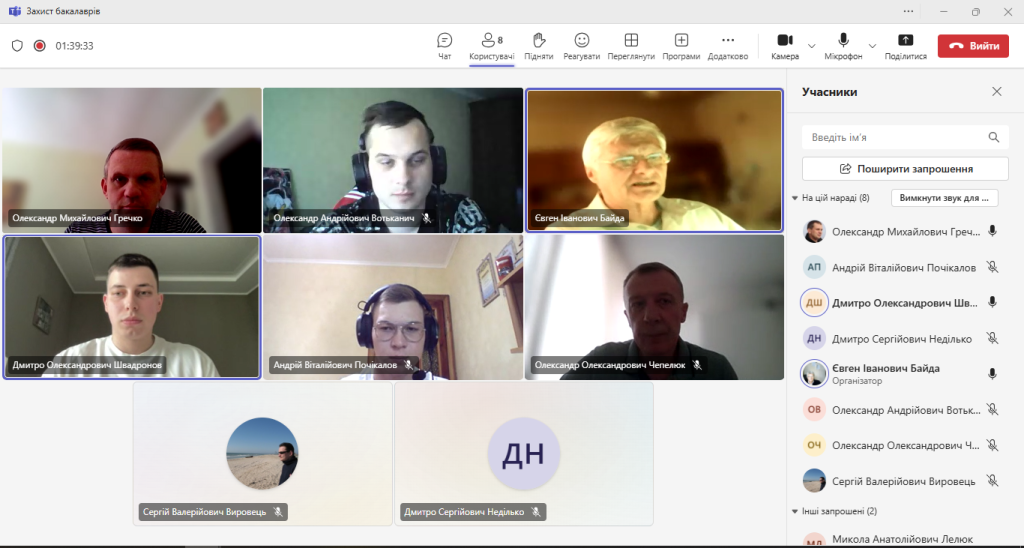Toggle the Мікрофон microphone button
Image resolution: width=1024 pixels, height=548 pixels.
pyautogui.click(x=843, y=46)
